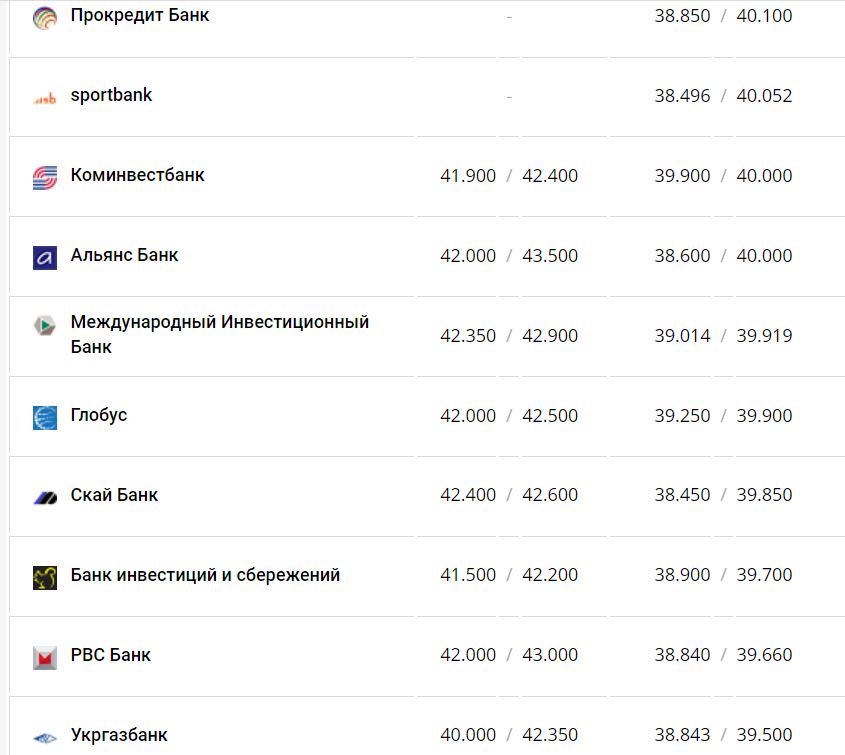
Task: Click the РВС Банк logo icon
Action: point(45,657)
